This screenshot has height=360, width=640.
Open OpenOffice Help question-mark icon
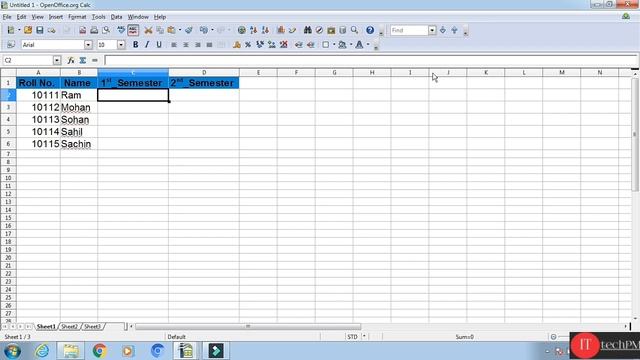click(x=370, y=30)
